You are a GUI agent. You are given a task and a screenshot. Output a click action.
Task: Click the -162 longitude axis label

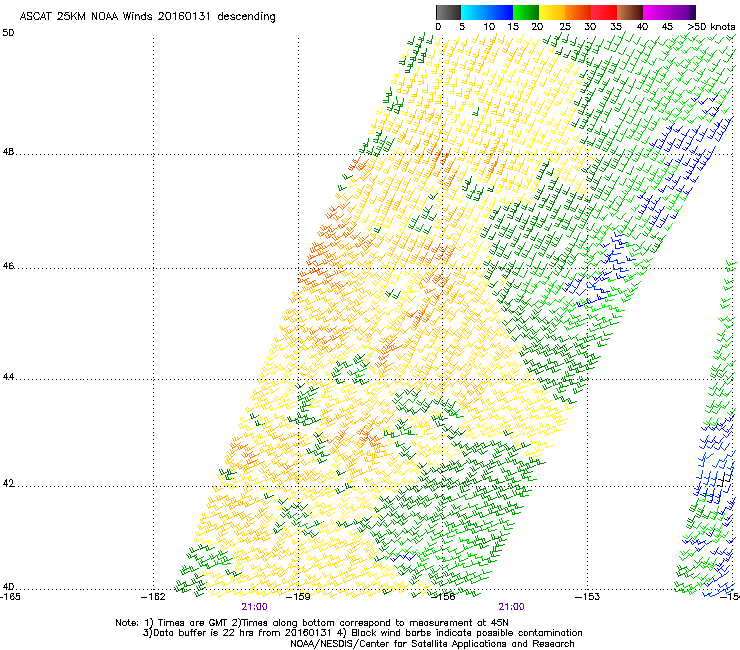click(153, 596)
